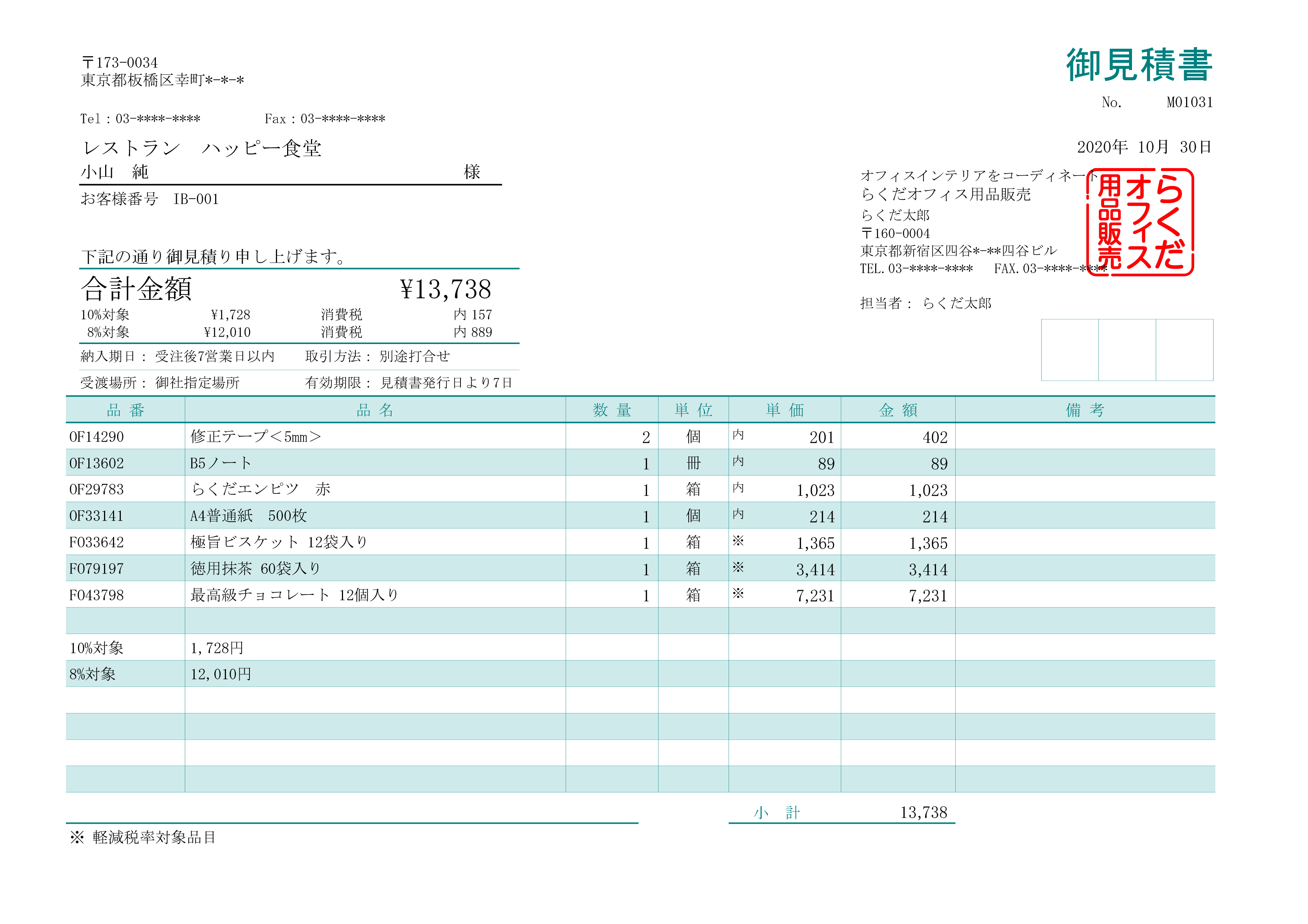The image size is (1308, 924).
Task: Select item code OF14290
Action: pyautogui.click(x=96, y=437)
